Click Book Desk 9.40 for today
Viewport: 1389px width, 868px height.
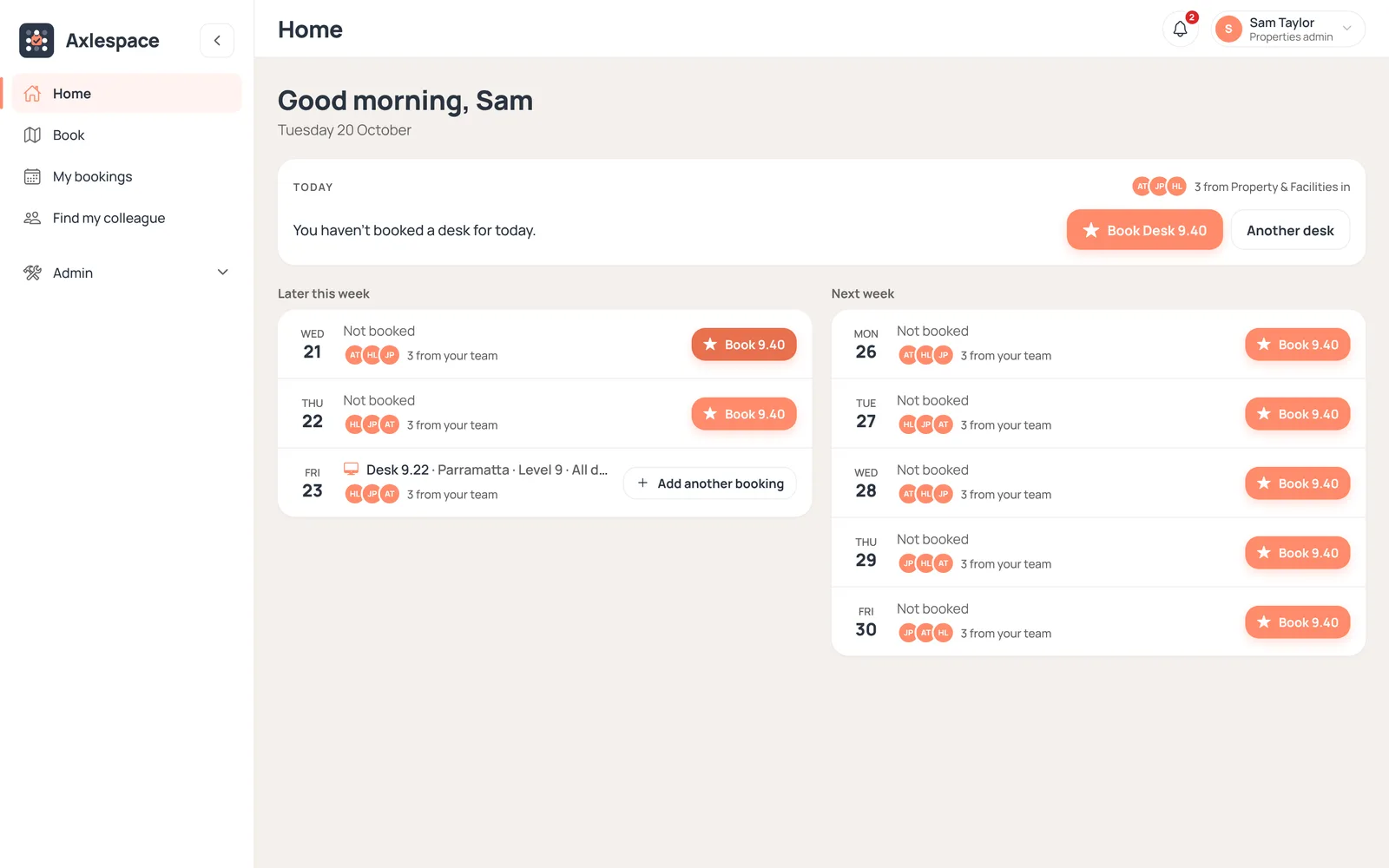(1144, 230)
